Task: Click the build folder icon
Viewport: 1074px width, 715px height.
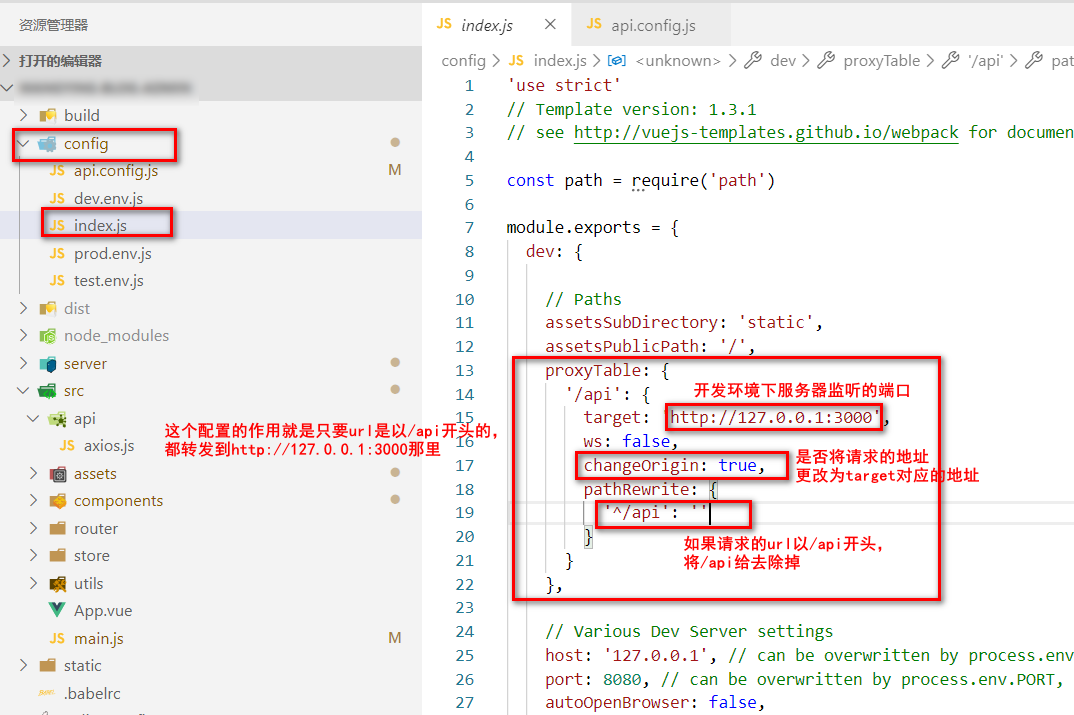Action: click(x=47, y=115)
